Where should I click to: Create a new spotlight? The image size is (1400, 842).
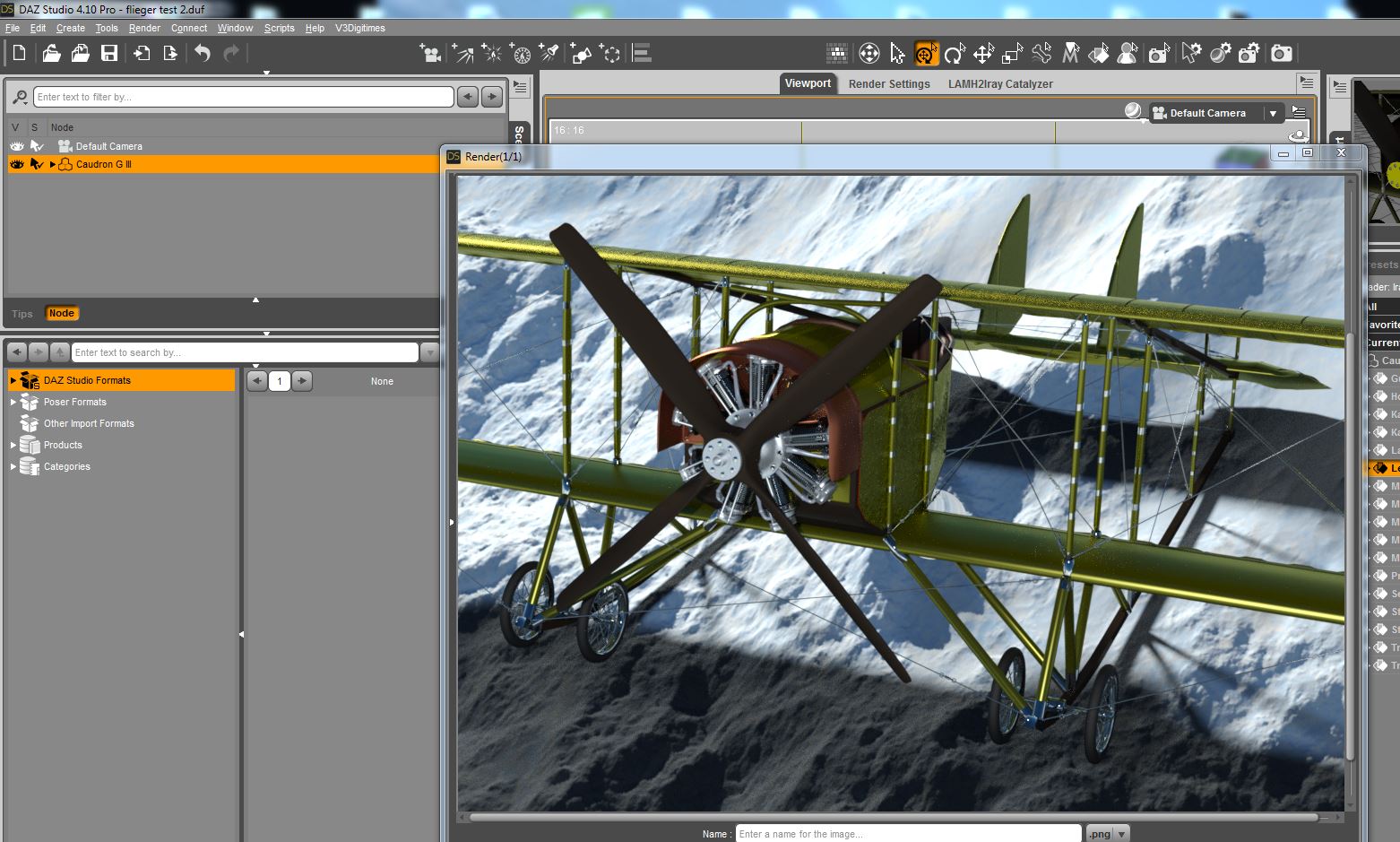click(x=549, y=54)
